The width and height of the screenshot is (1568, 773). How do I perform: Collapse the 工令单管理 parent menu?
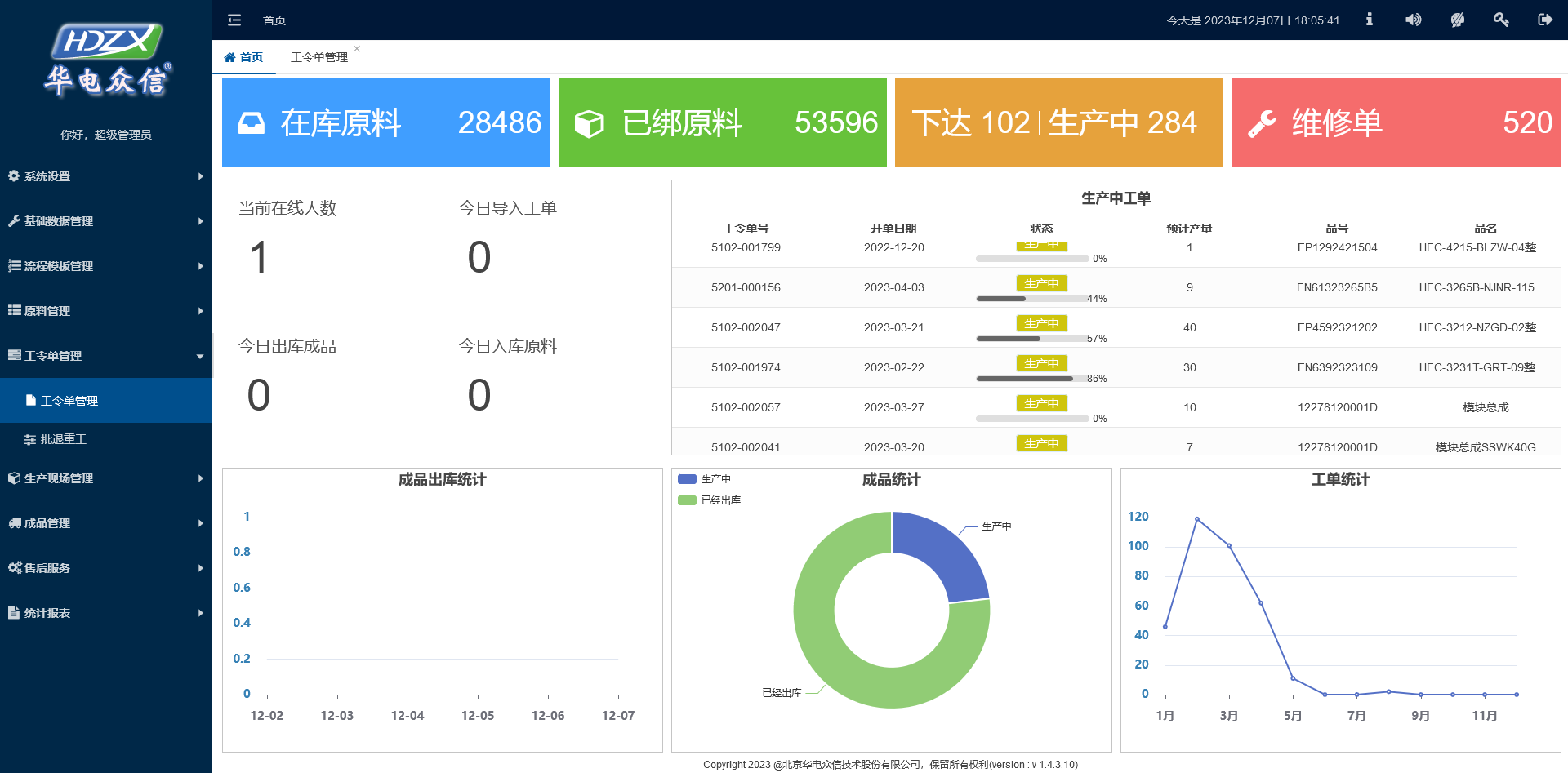point(106,356)
